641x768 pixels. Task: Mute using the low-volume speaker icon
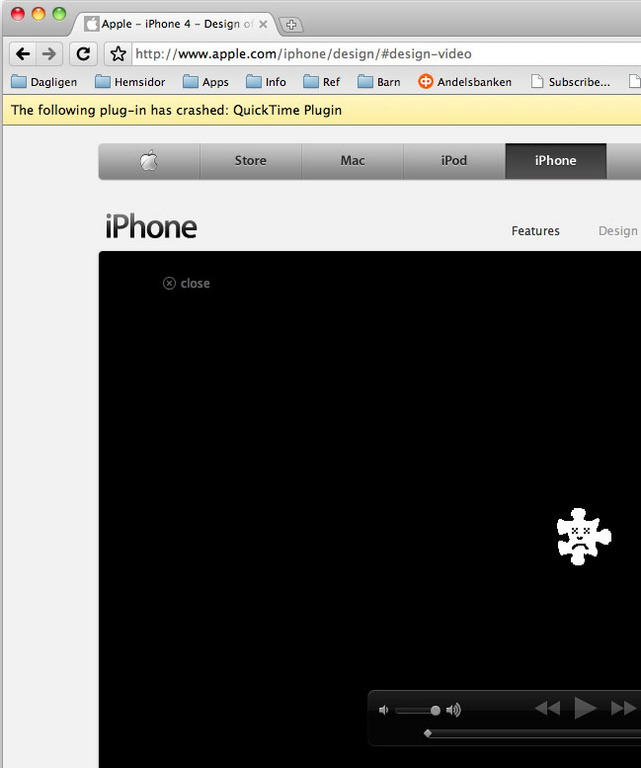click(x=383, y=710)
